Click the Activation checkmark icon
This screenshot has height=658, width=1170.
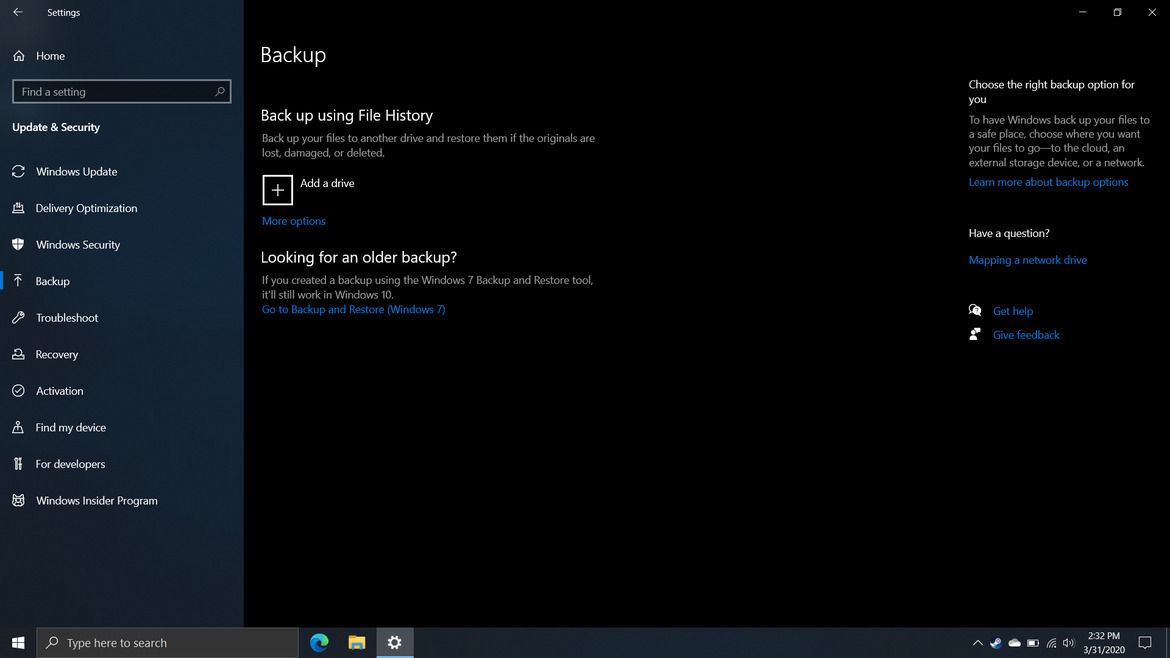19,391
